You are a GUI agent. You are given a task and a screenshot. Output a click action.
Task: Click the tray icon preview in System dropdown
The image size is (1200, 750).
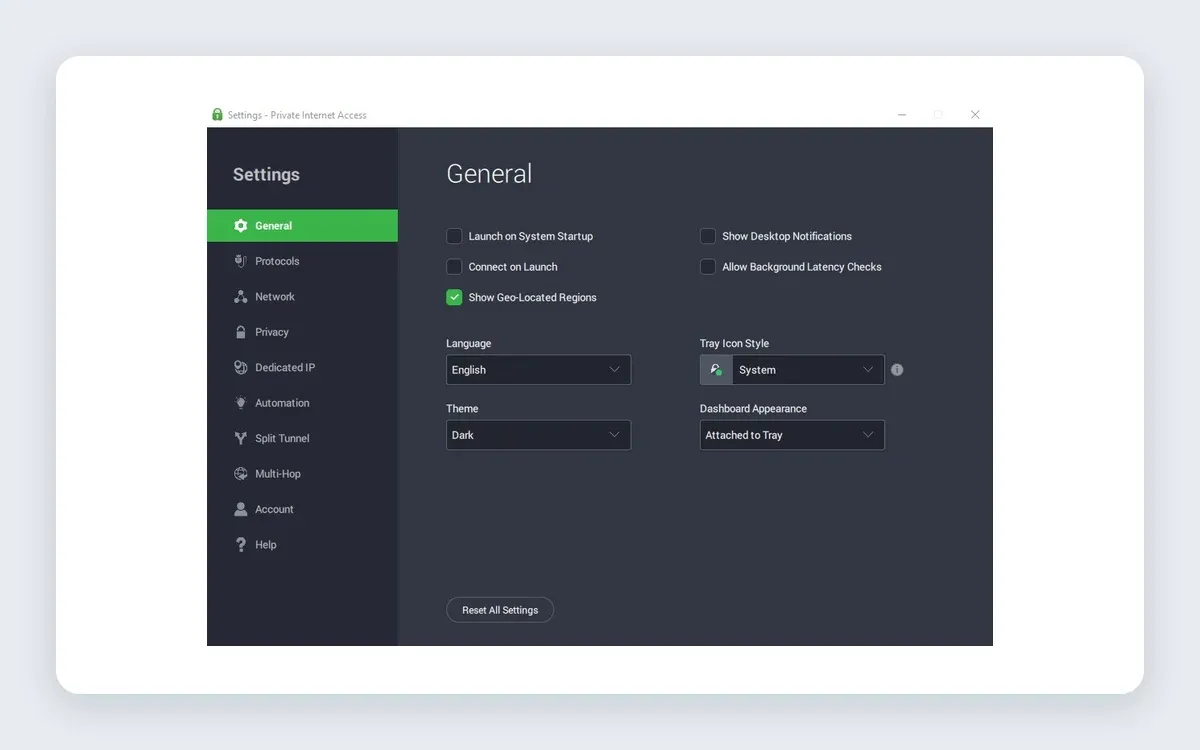coord(716,370)
